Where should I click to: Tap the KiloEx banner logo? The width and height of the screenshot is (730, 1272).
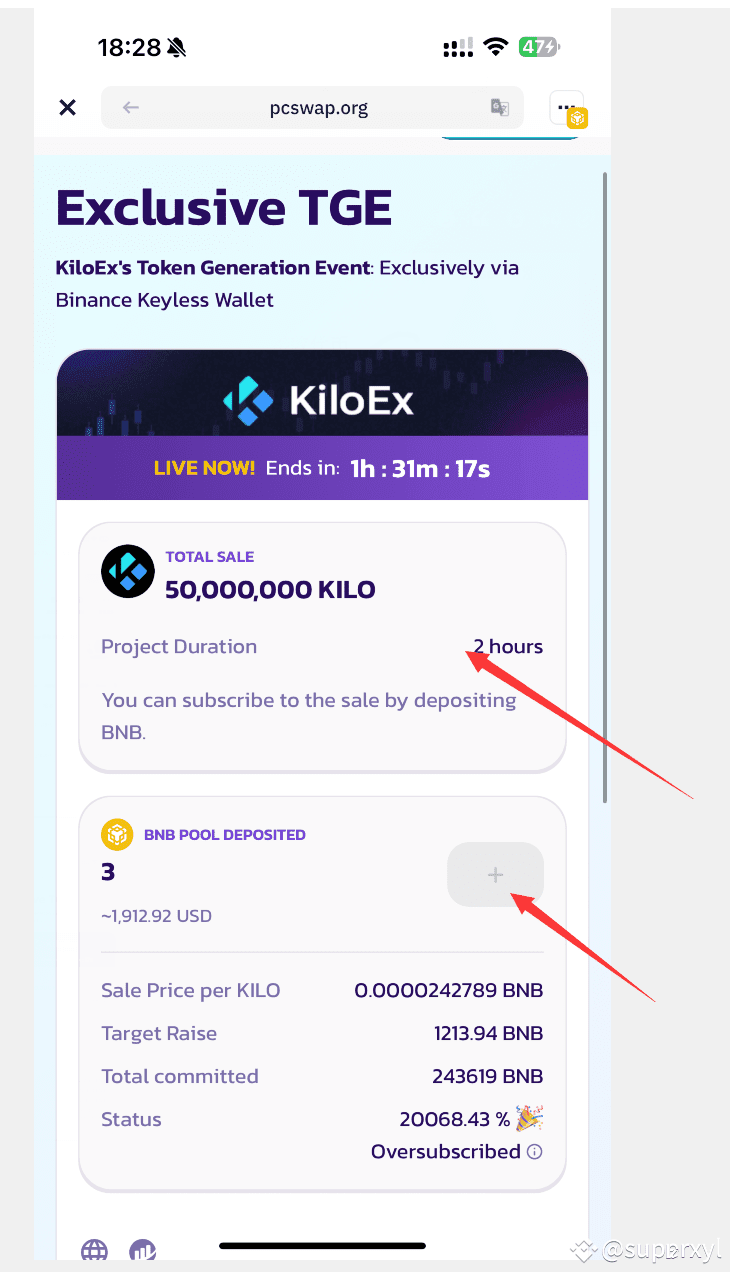tap(319, 401)
